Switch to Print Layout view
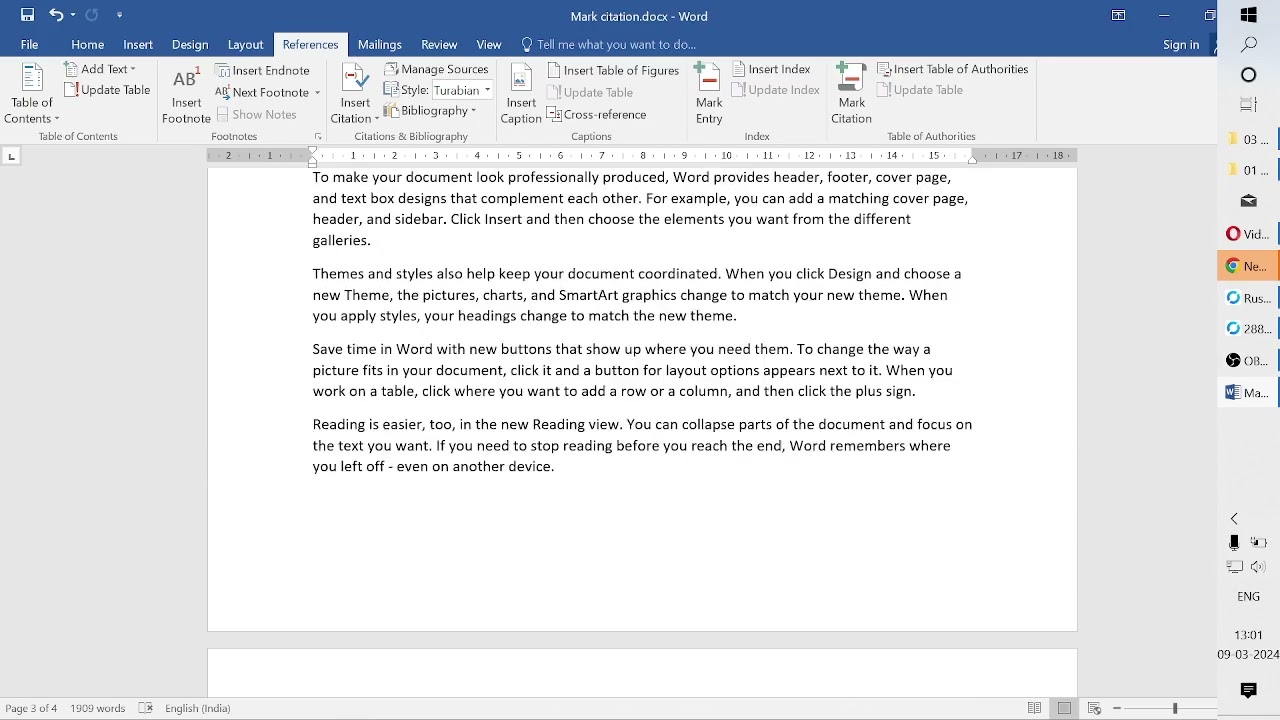1280x720 pixels. tap(1064, 708)
